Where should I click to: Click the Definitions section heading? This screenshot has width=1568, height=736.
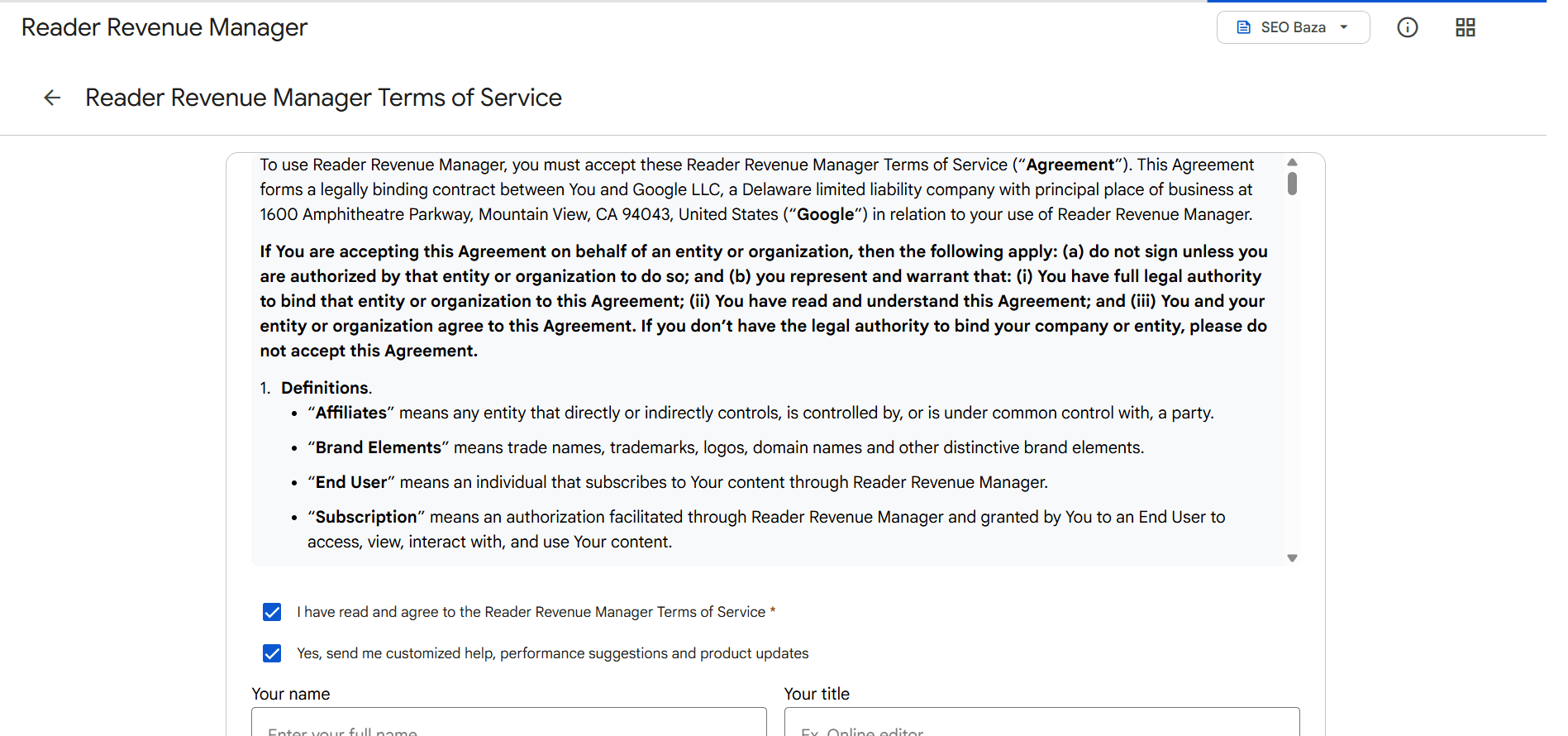pos(326,388)
